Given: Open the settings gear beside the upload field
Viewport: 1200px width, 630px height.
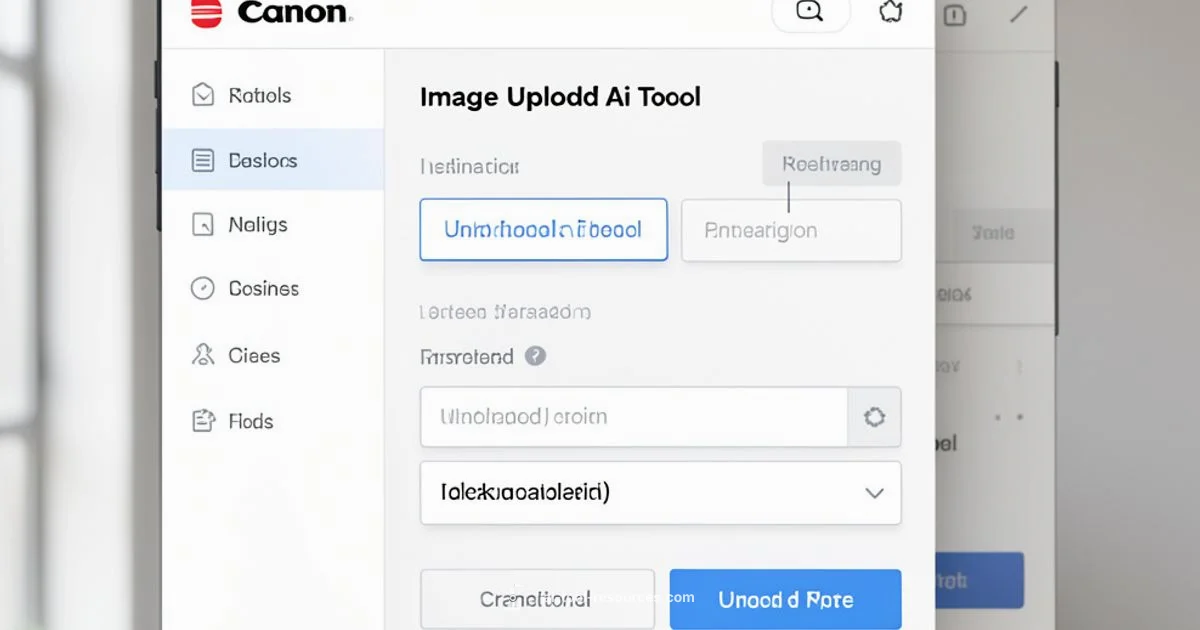Looking at the screenshot, I should tap(874, 417).
